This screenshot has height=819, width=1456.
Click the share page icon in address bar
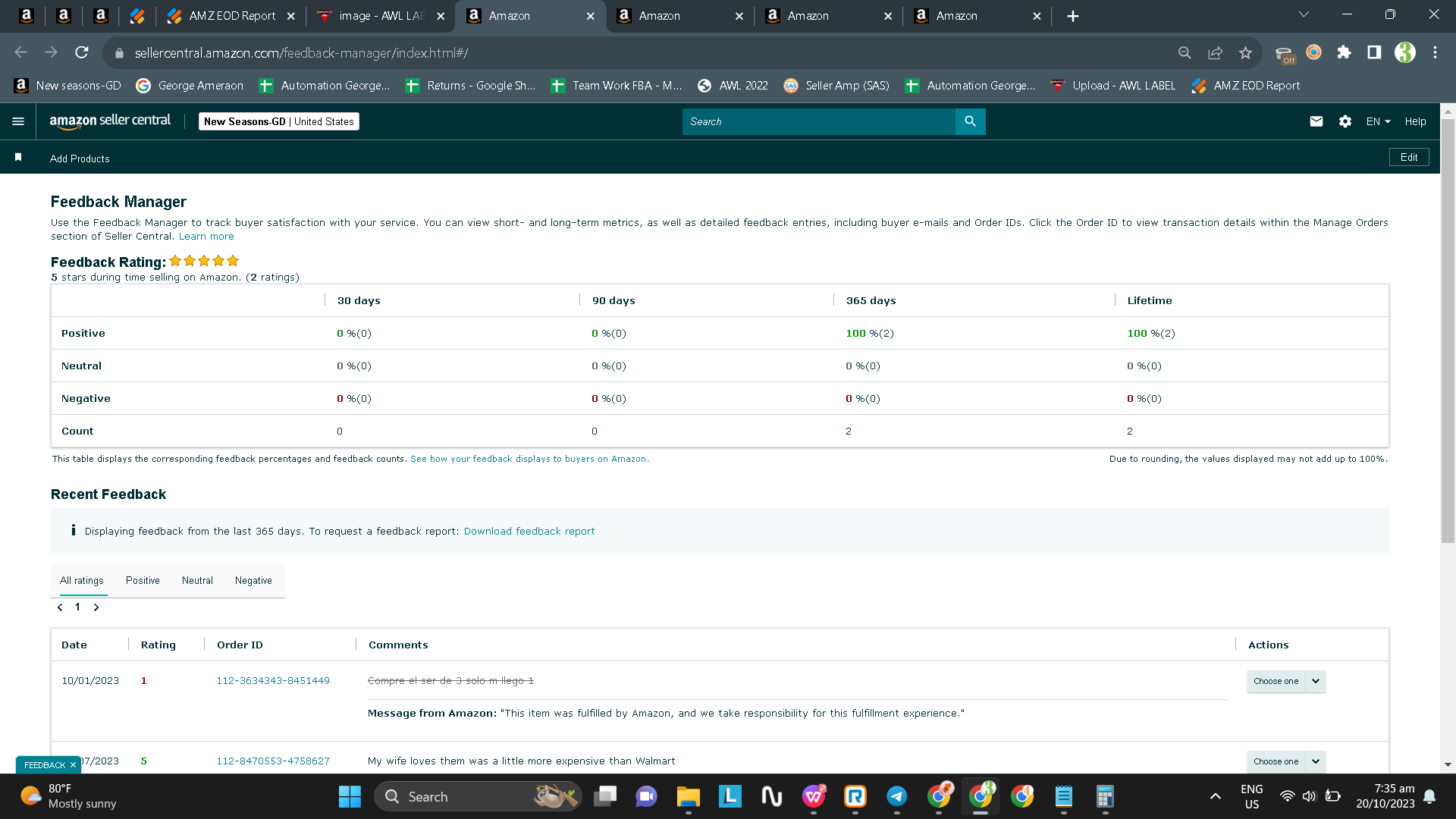(1215, 52)
